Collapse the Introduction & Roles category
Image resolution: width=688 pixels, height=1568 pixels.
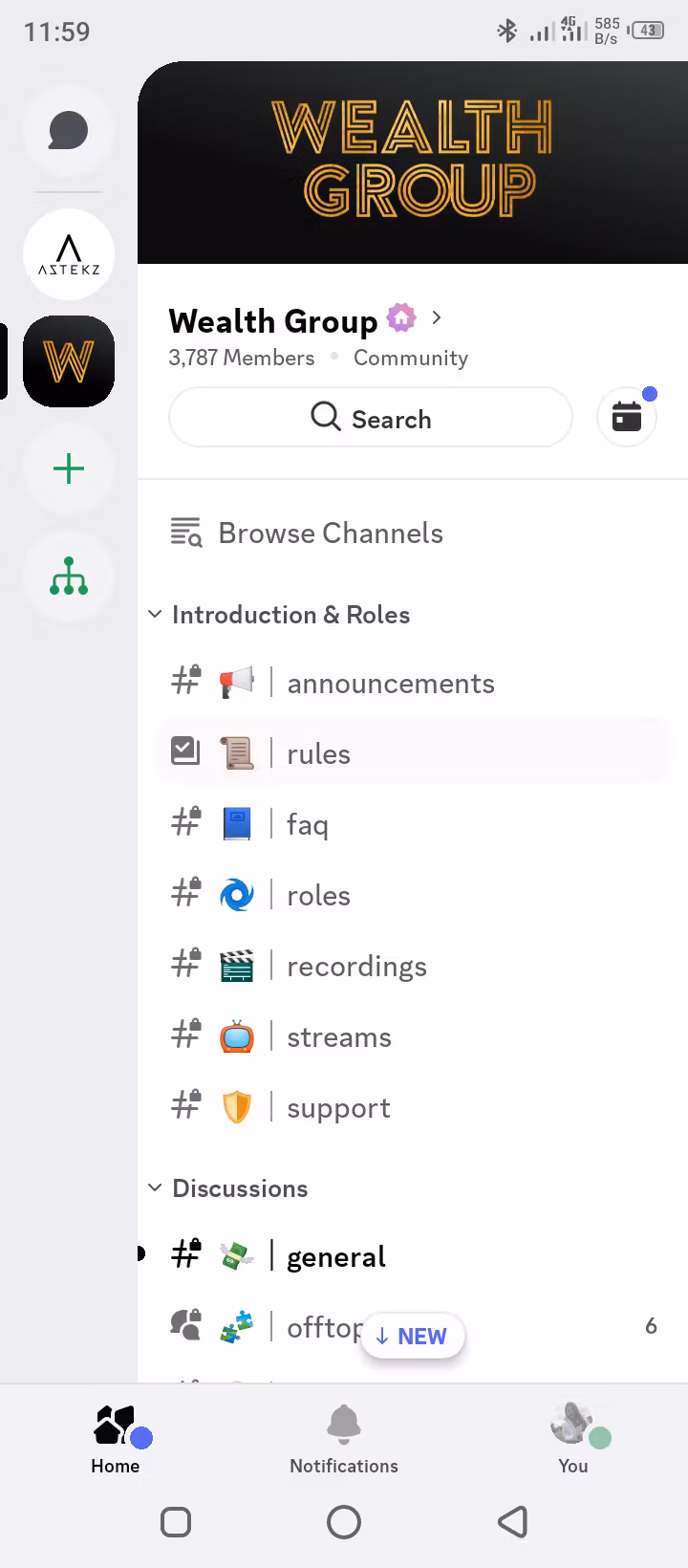tap(280, 615)
